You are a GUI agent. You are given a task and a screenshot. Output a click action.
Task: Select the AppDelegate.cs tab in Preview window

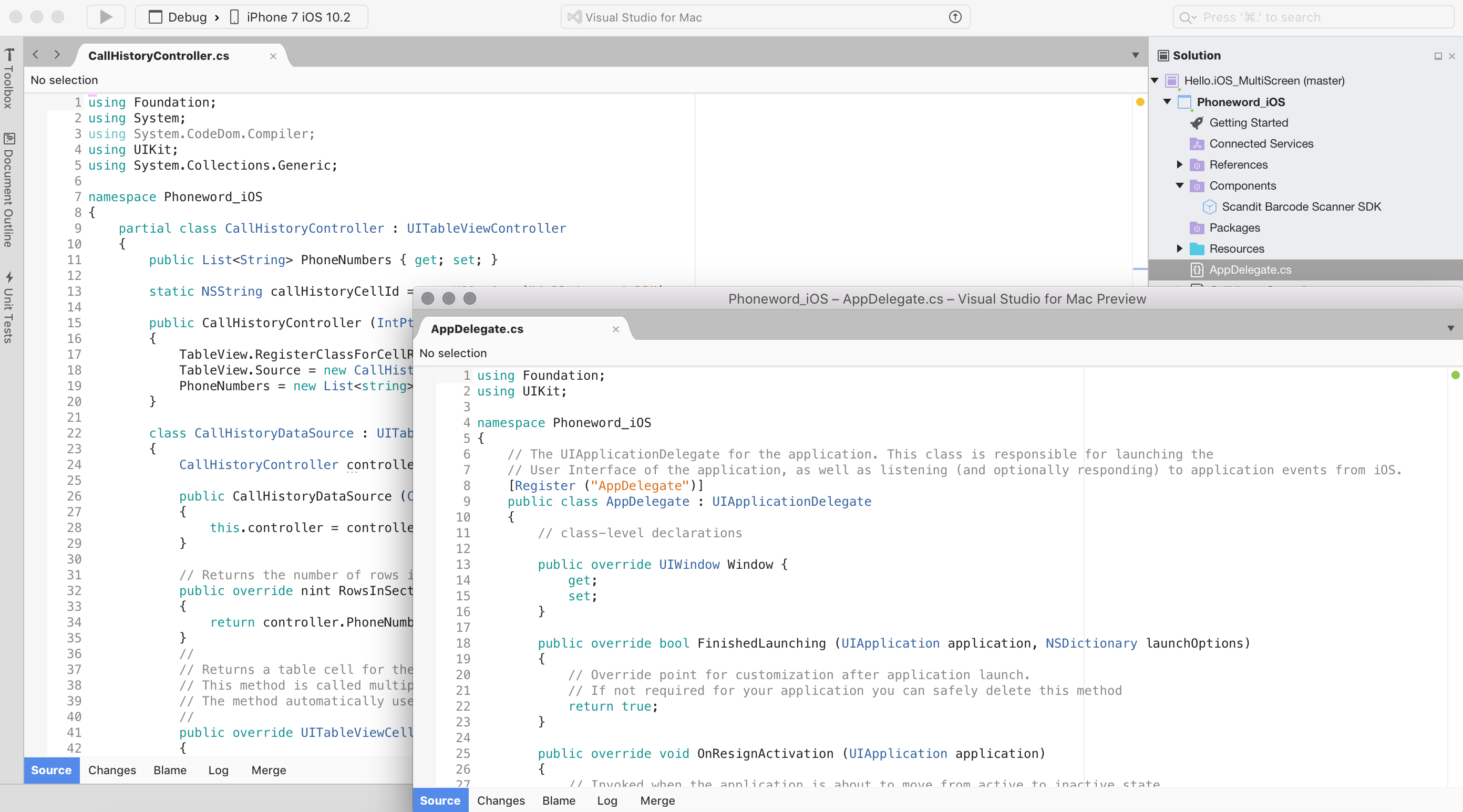(477, 329)
